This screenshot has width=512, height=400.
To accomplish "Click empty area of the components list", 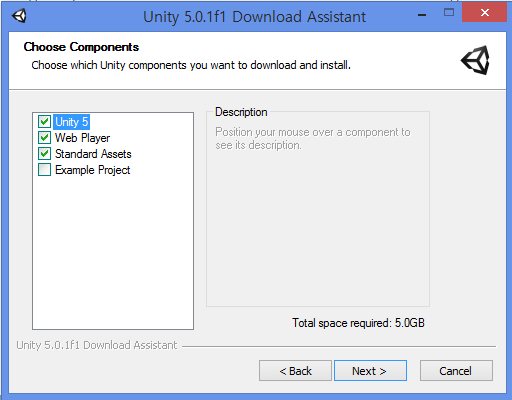I will click(113, 253).
